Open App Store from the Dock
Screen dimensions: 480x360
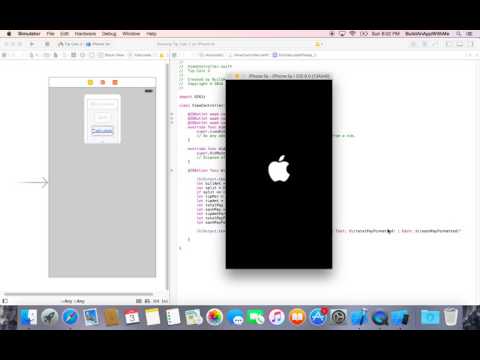point(318,317)
